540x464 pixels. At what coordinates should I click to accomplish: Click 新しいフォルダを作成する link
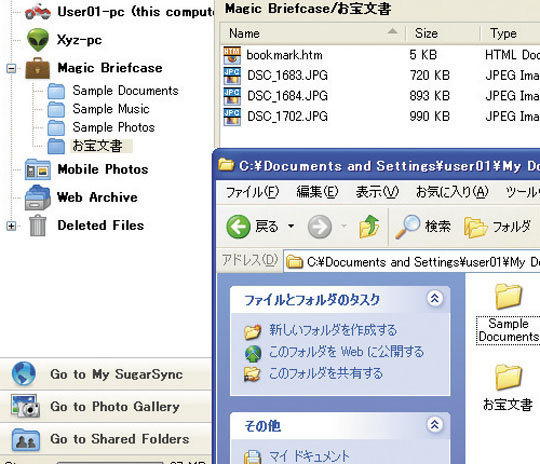tap(333, 330)
